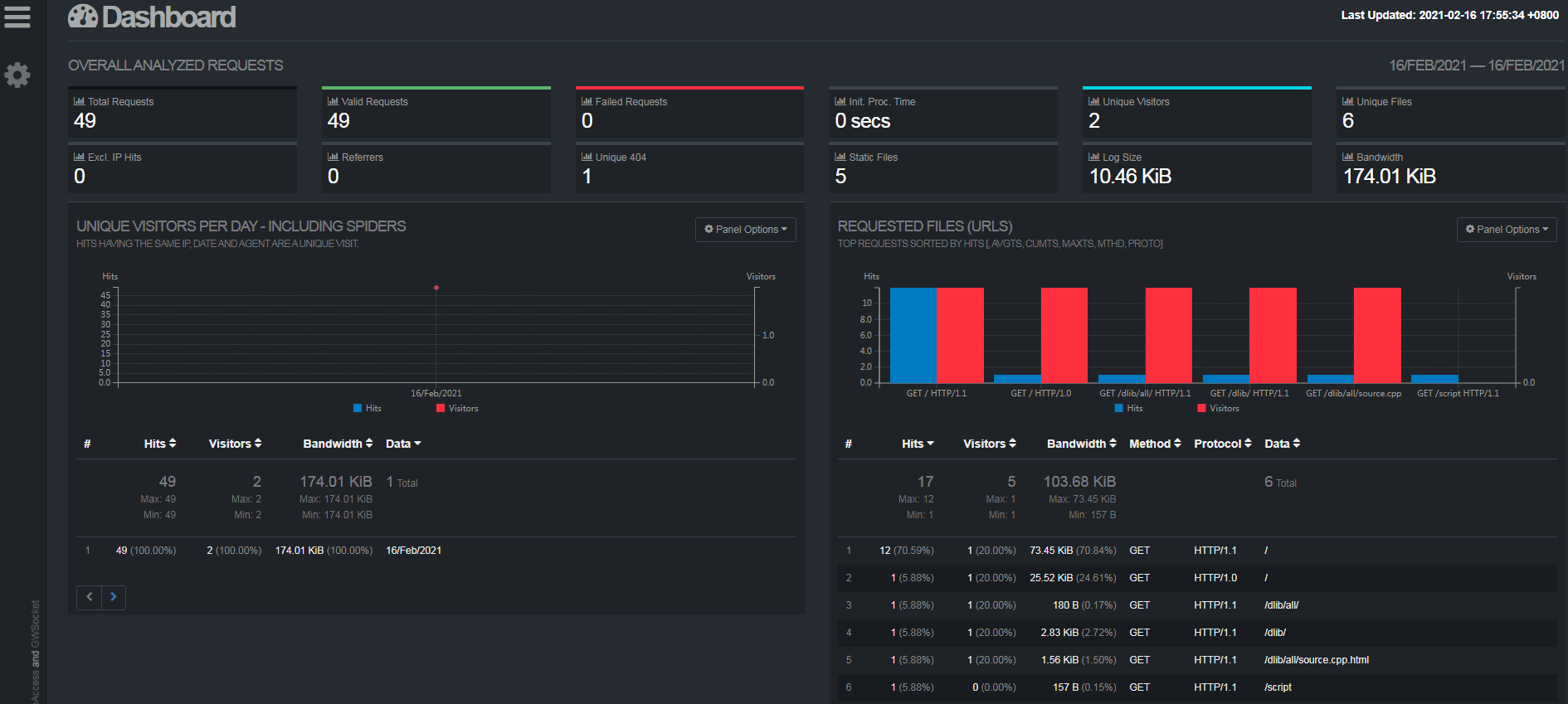The height and width of the screenshot is (704, 1568).
Task: Click the dashboard gauge icon
Action: tap(83, 16)
